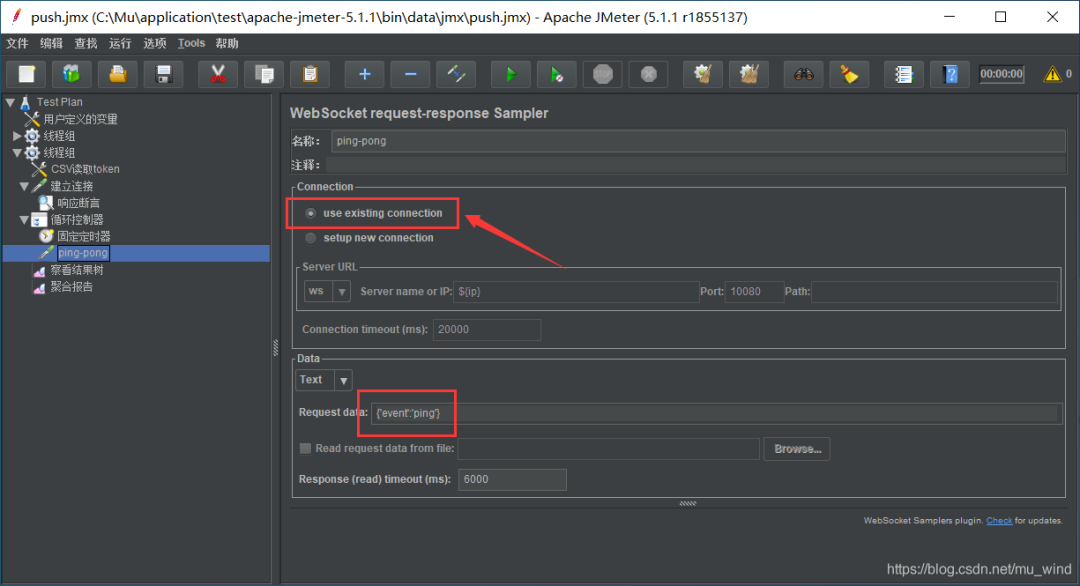This screenshot has width=1080, height=586.
Task: Open the Templates toolbar icon
Action: click(x=72, y=74)
